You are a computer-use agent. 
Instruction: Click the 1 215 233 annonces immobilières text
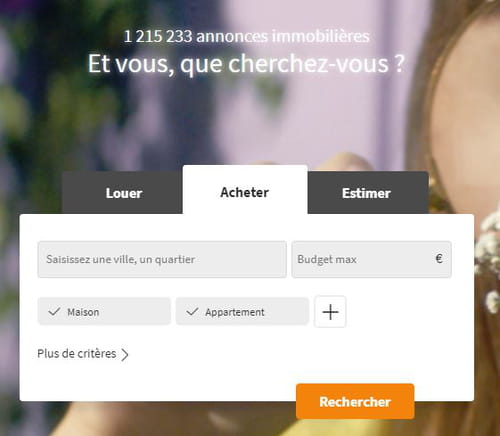click(247, 36)
